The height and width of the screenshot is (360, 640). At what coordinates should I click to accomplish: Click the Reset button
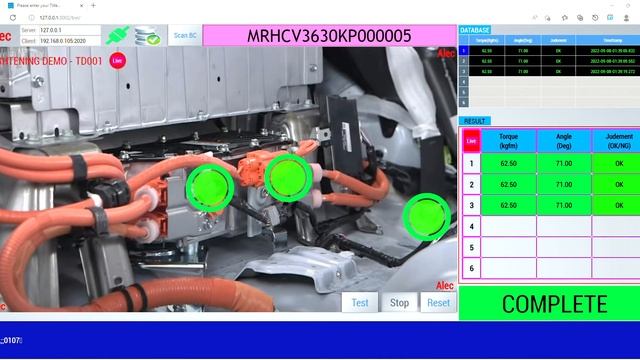(x=438, y=303)
